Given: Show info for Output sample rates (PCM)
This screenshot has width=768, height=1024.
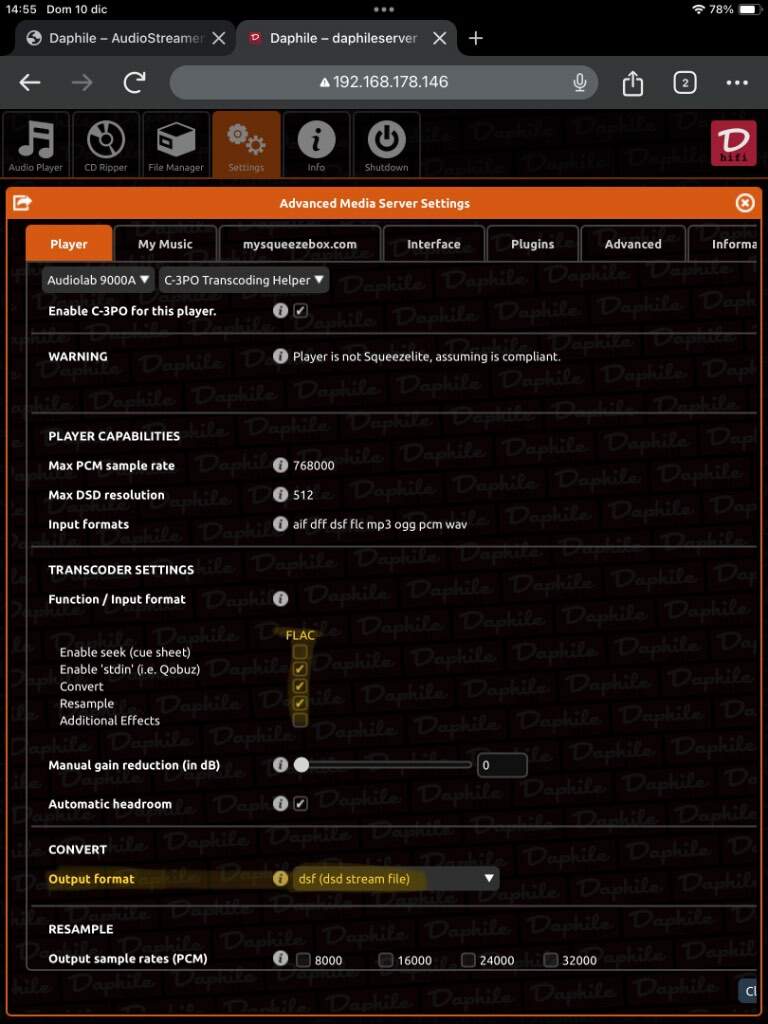Looking at the screenshot, I should tap(280, 958).
